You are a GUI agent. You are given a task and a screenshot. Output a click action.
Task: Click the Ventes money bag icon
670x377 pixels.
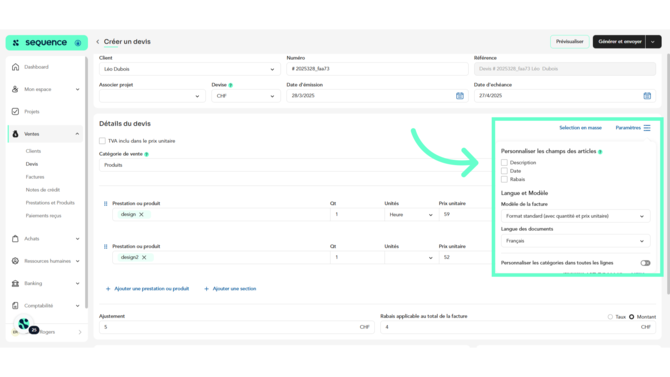(x=15, y=134)
